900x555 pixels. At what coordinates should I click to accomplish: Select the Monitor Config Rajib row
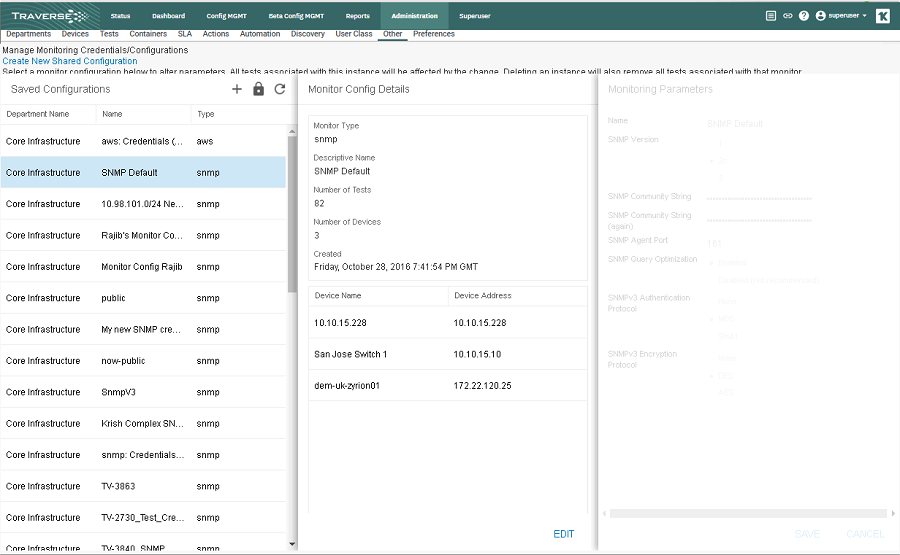[143, 266]
